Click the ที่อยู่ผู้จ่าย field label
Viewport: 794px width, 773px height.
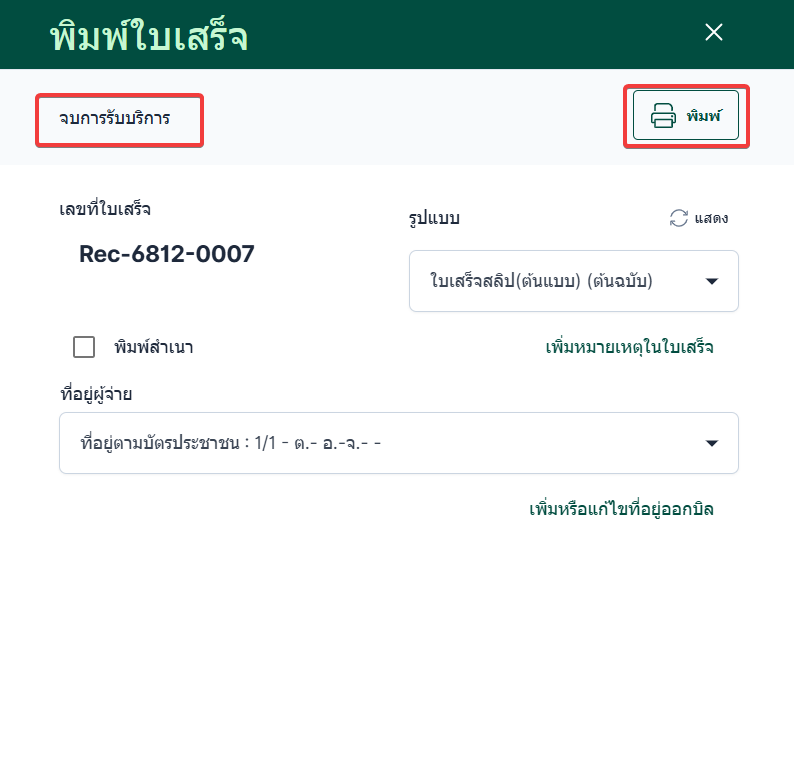(97, 394)
